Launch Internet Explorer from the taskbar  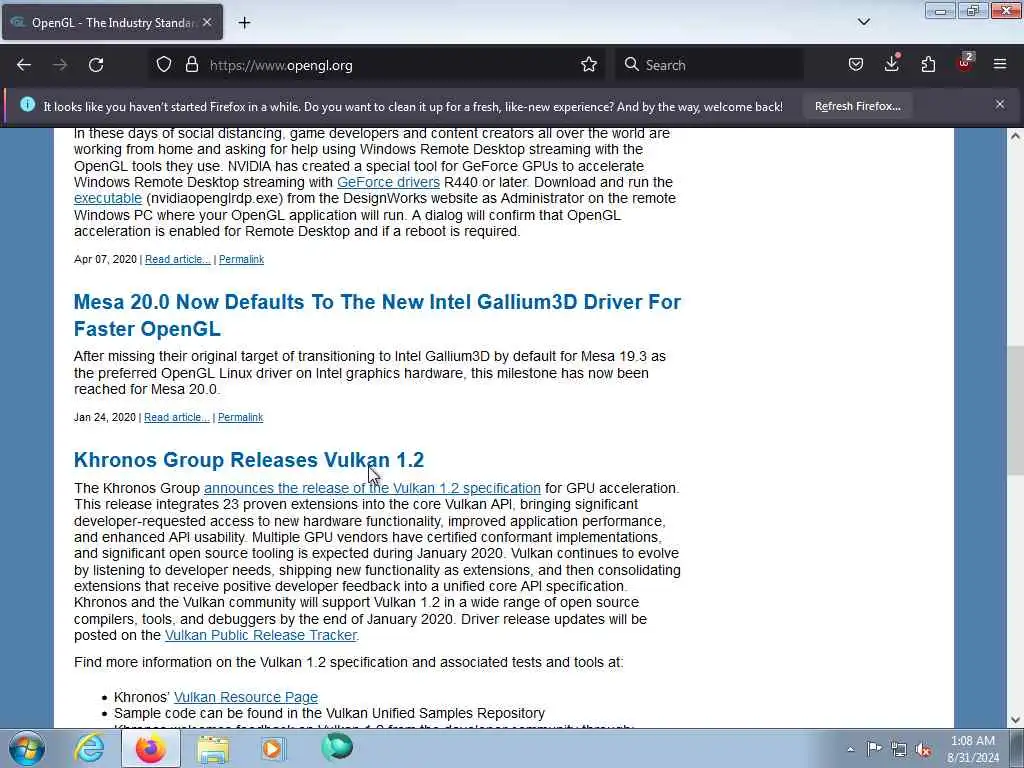click(x=89, y=748)
